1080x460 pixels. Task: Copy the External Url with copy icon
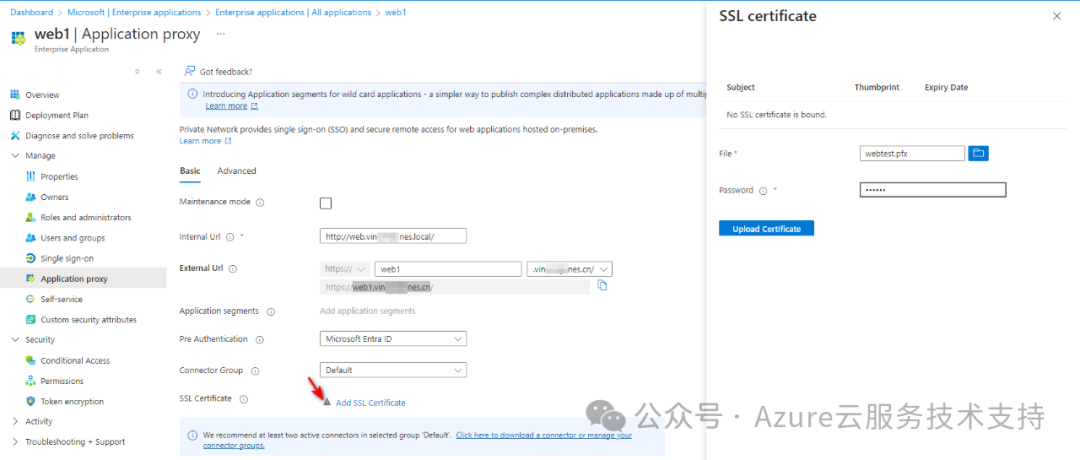[x=603, y=285]
